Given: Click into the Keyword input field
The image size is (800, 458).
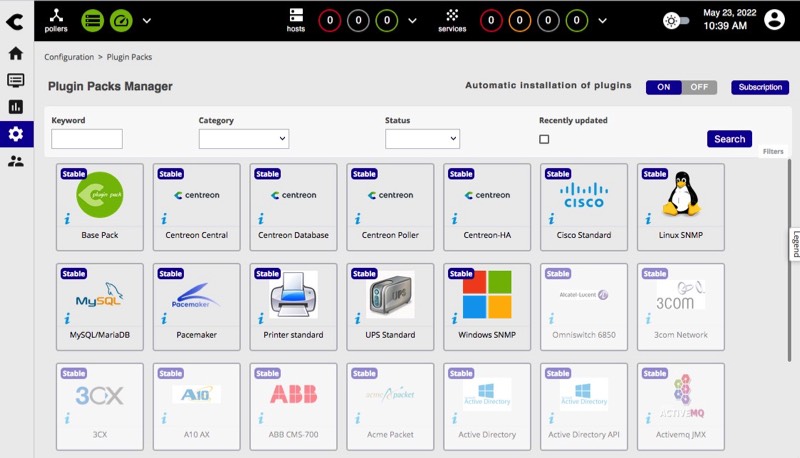Looking at the screenshot, I should point(87,139).
